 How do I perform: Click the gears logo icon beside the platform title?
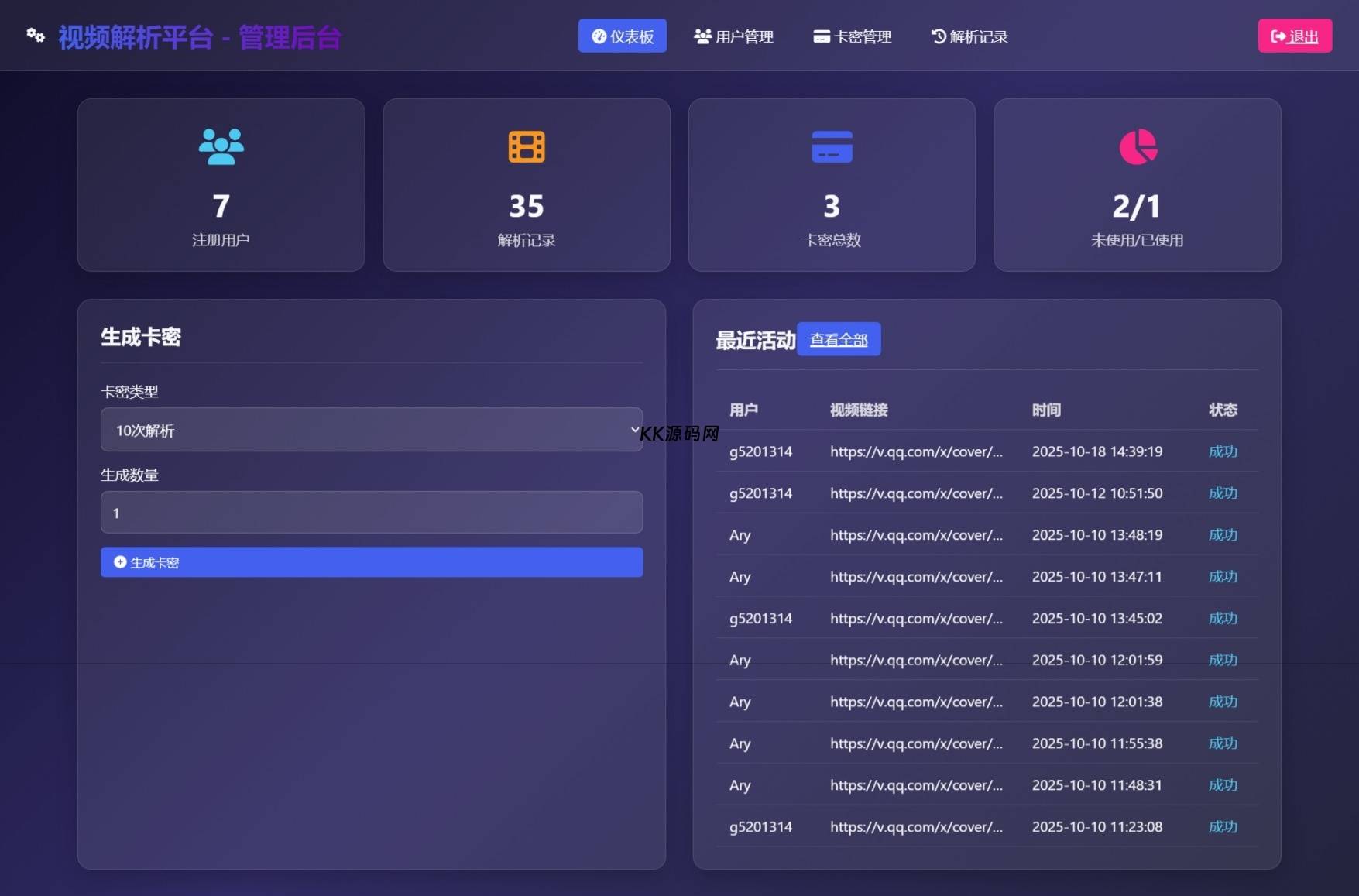[x=36, y=36]
